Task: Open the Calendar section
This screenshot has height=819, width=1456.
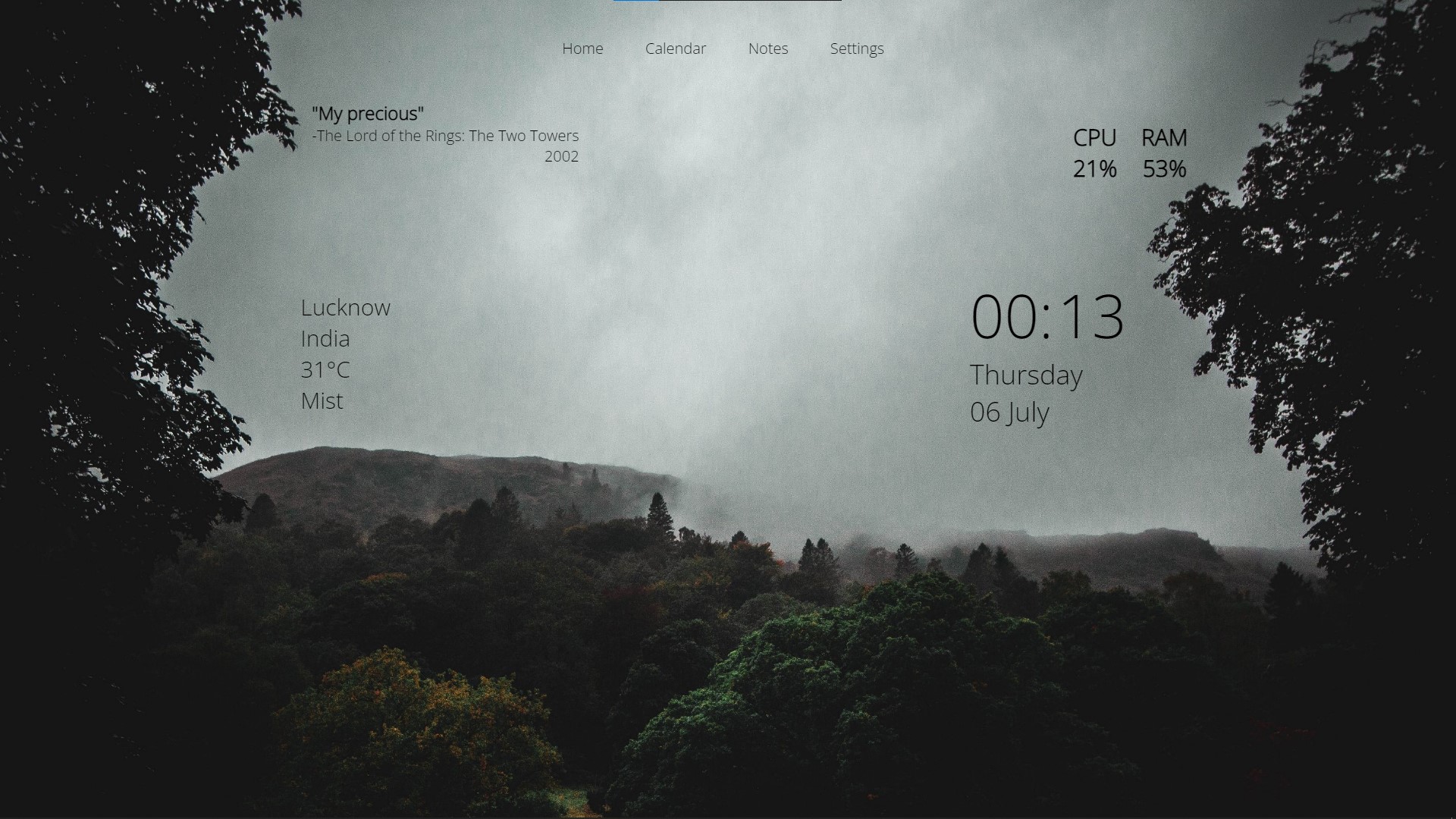Action: pos(676,48)
